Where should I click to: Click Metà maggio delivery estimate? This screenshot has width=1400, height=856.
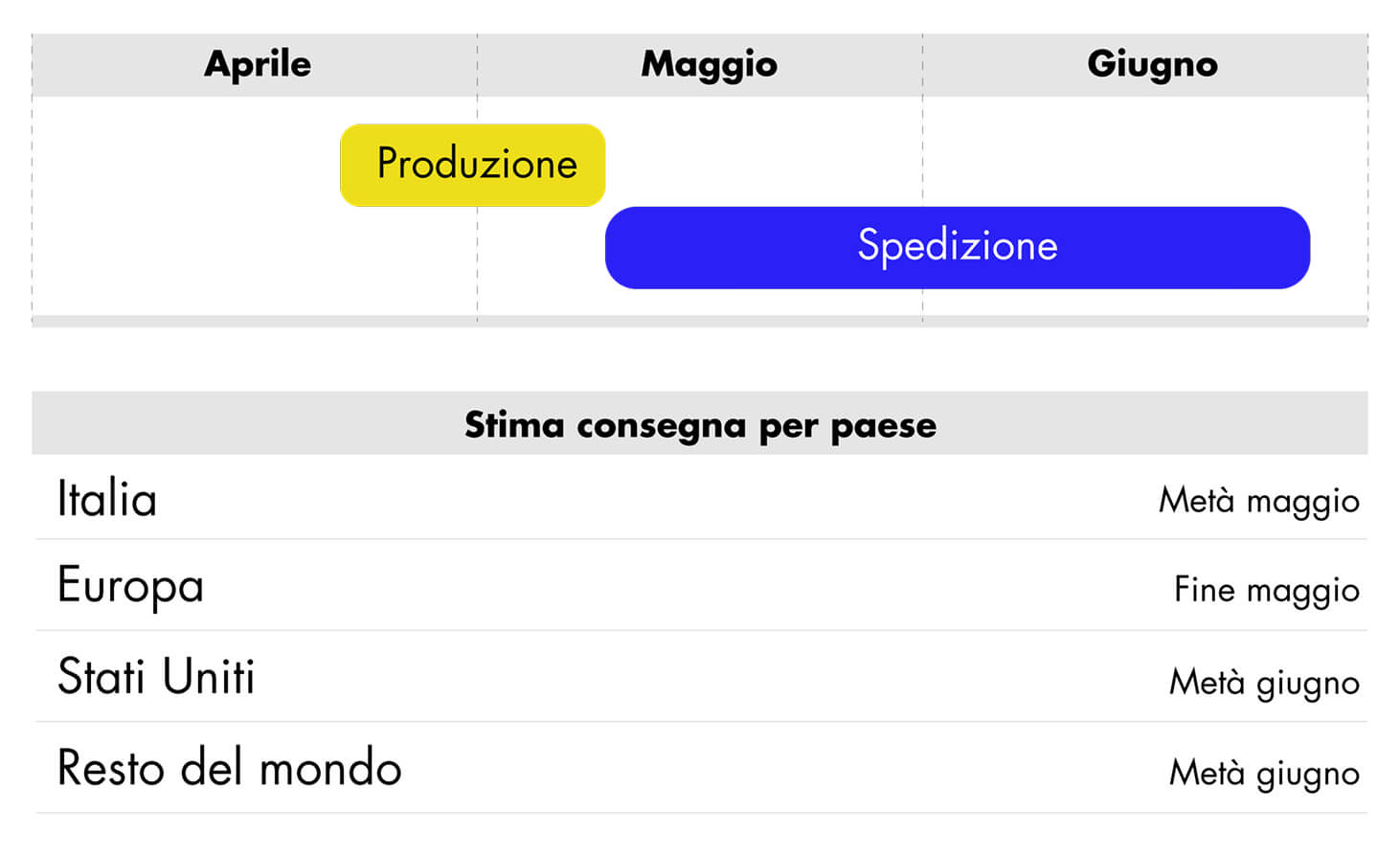(1258, 501)
